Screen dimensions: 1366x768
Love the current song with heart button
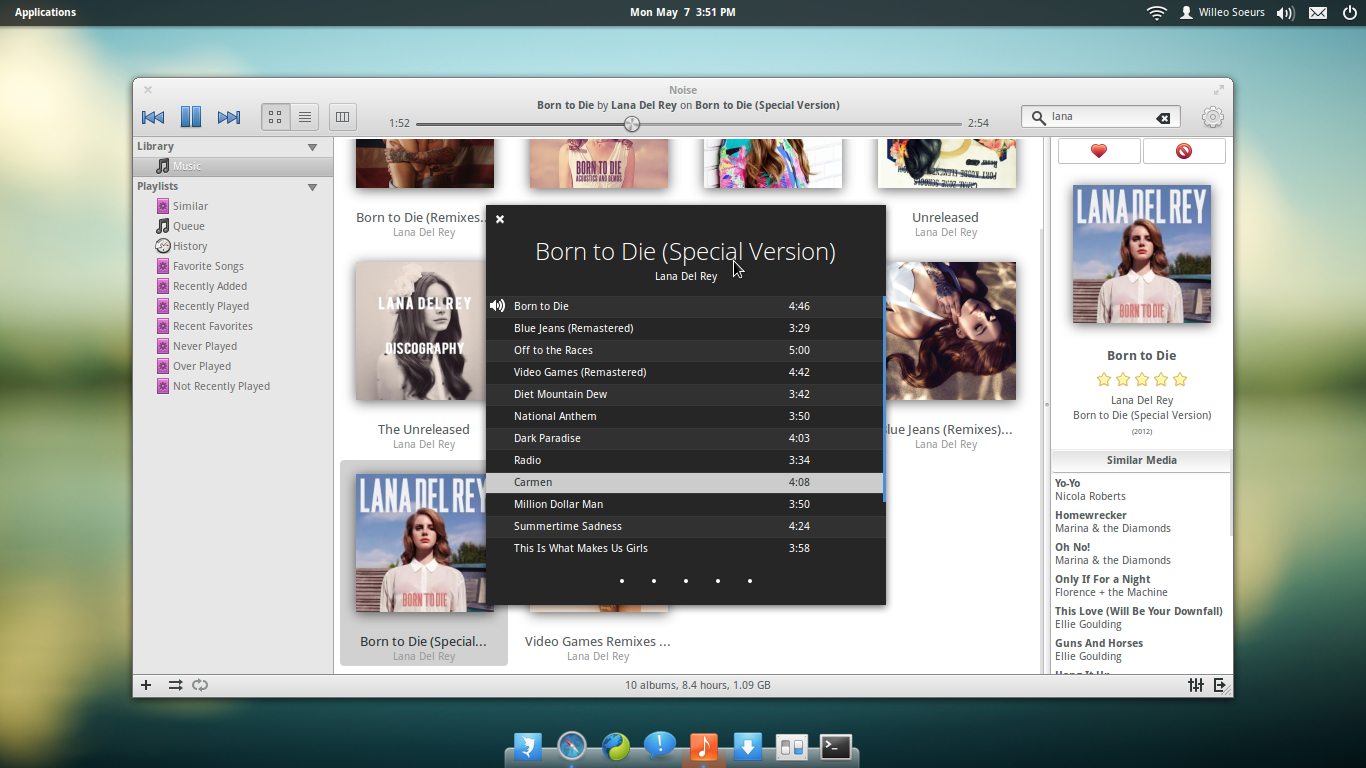coord(1099,151)
